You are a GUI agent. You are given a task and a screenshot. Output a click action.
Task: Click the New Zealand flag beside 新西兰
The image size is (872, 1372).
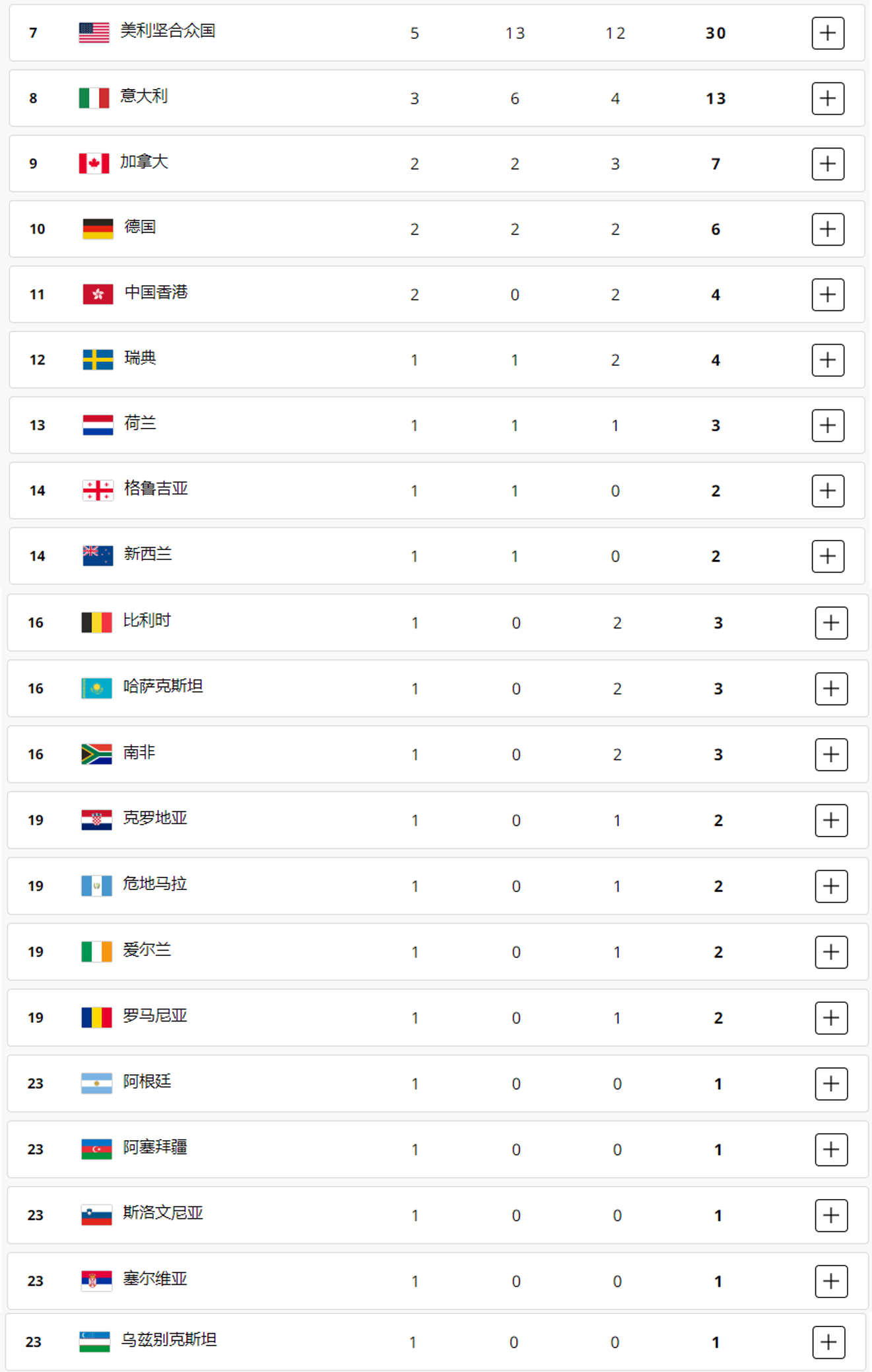point(98,556)
